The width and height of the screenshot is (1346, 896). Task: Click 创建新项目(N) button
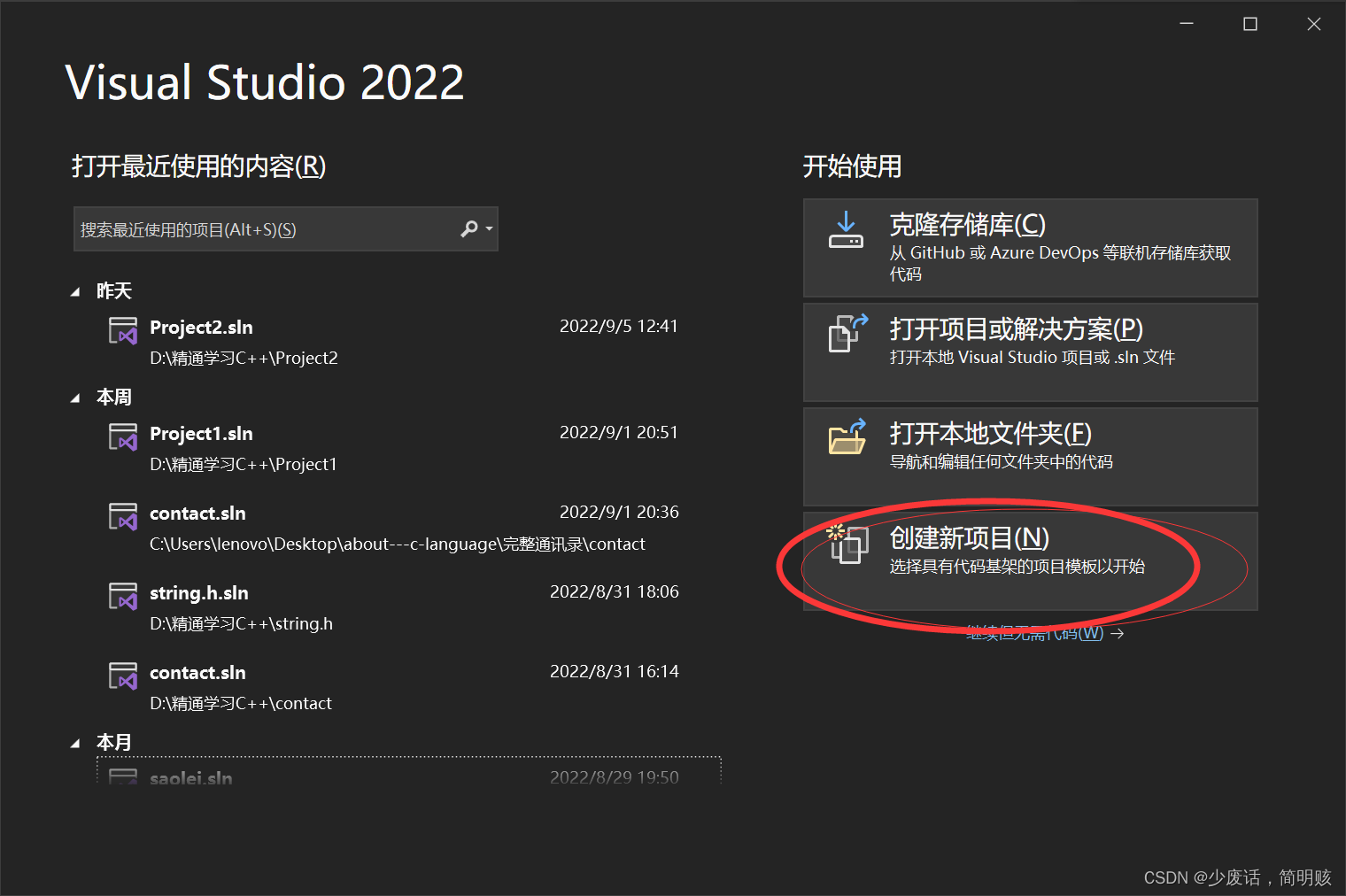point(1030,561)
